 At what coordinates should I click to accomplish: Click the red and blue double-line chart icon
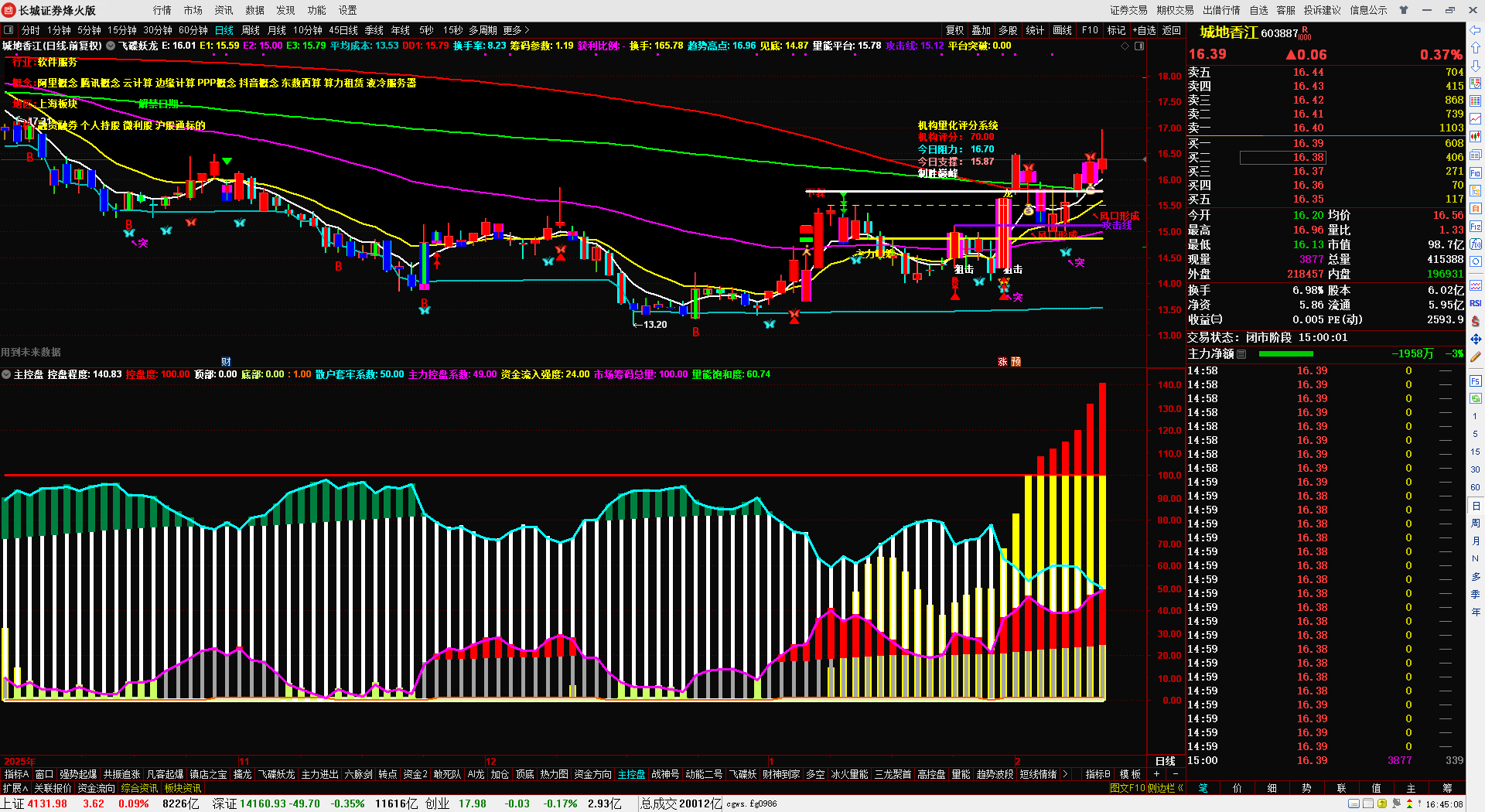[1476, 285]
